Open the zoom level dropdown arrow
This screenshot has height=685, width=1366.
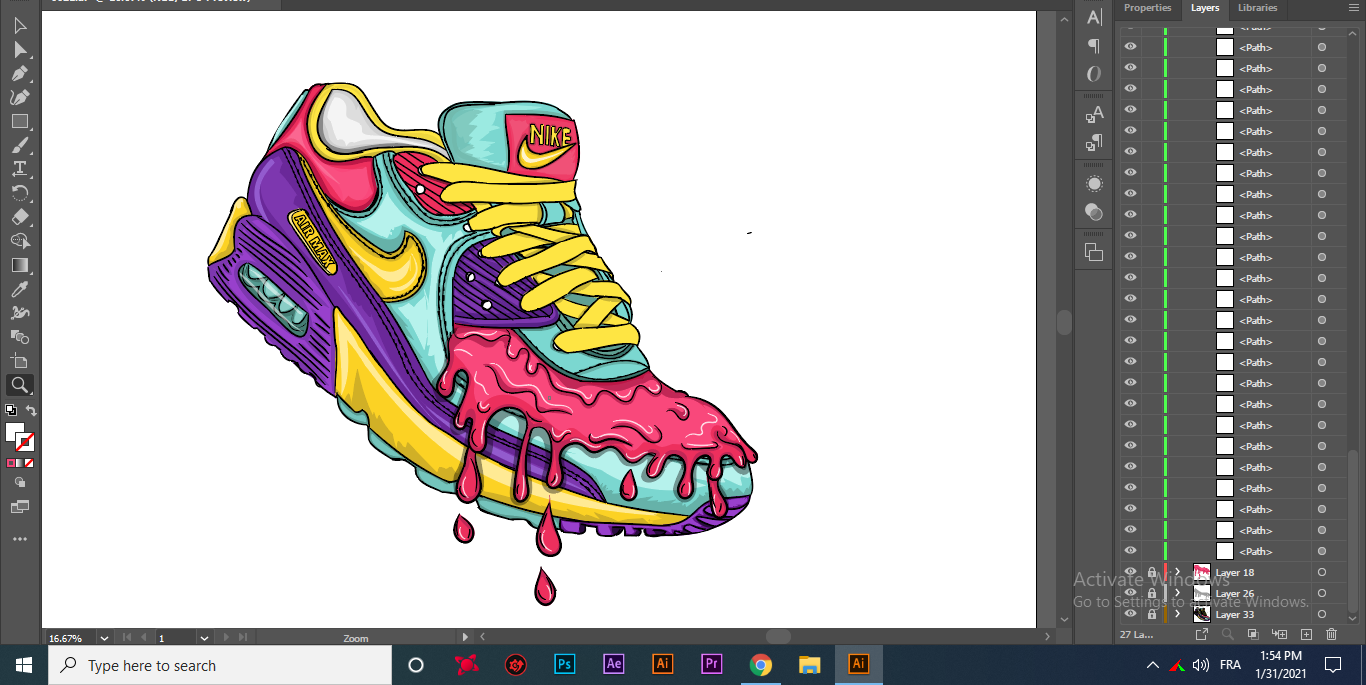[104, 638]
